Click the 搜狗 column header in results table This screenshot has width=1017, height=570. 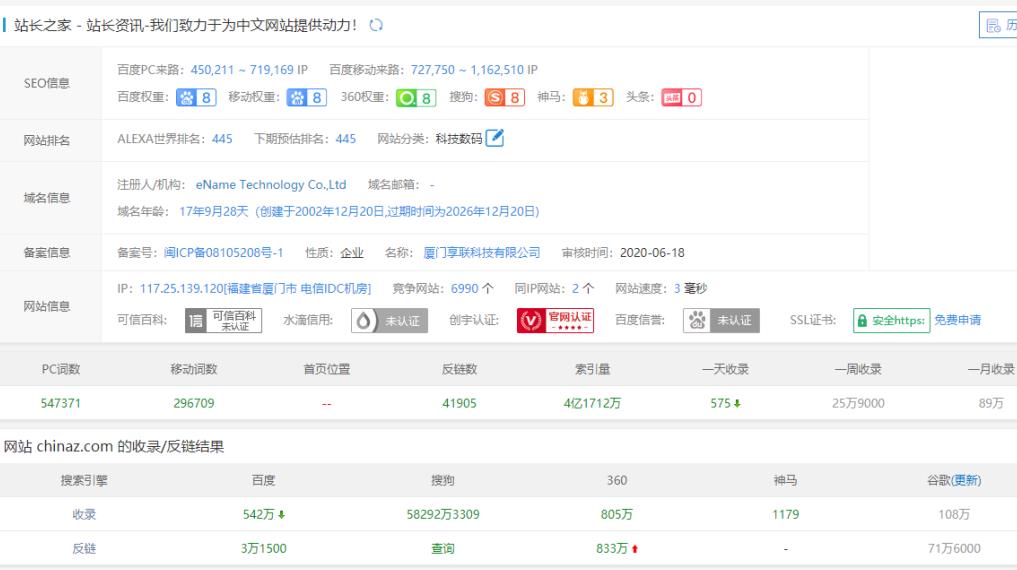[443, 481]
